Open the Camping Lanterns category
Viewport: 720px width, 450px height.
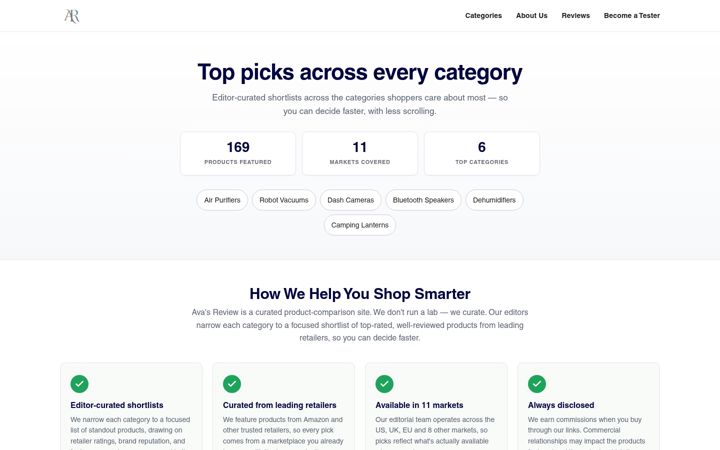click(360, 225)
